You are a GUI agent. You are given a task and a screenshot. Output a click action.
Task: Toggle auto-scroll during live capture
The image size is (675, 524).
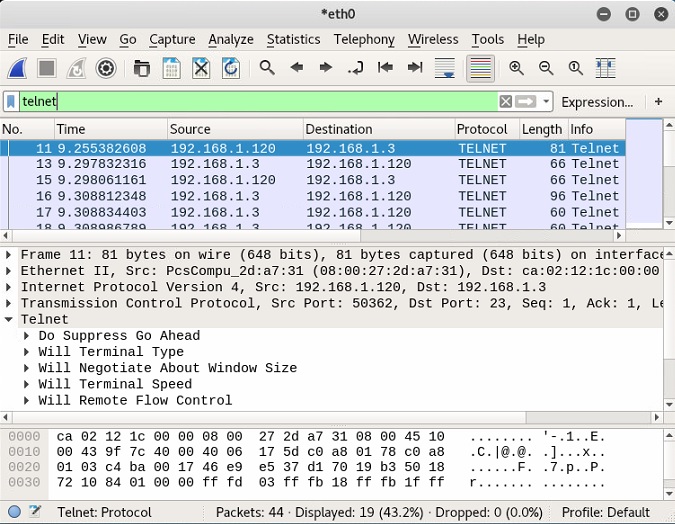click(445, 68)
